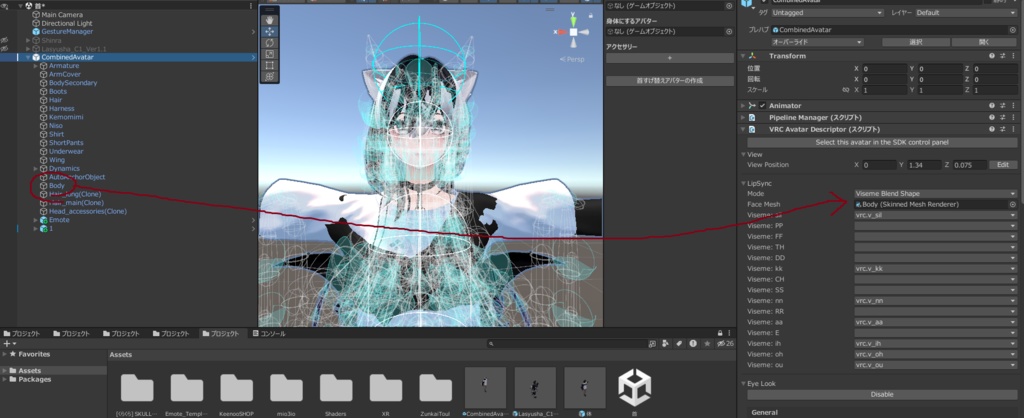Open the Default layer dropdown
The width and height of the screenshot is (1024, 418).
coord(966,12)
